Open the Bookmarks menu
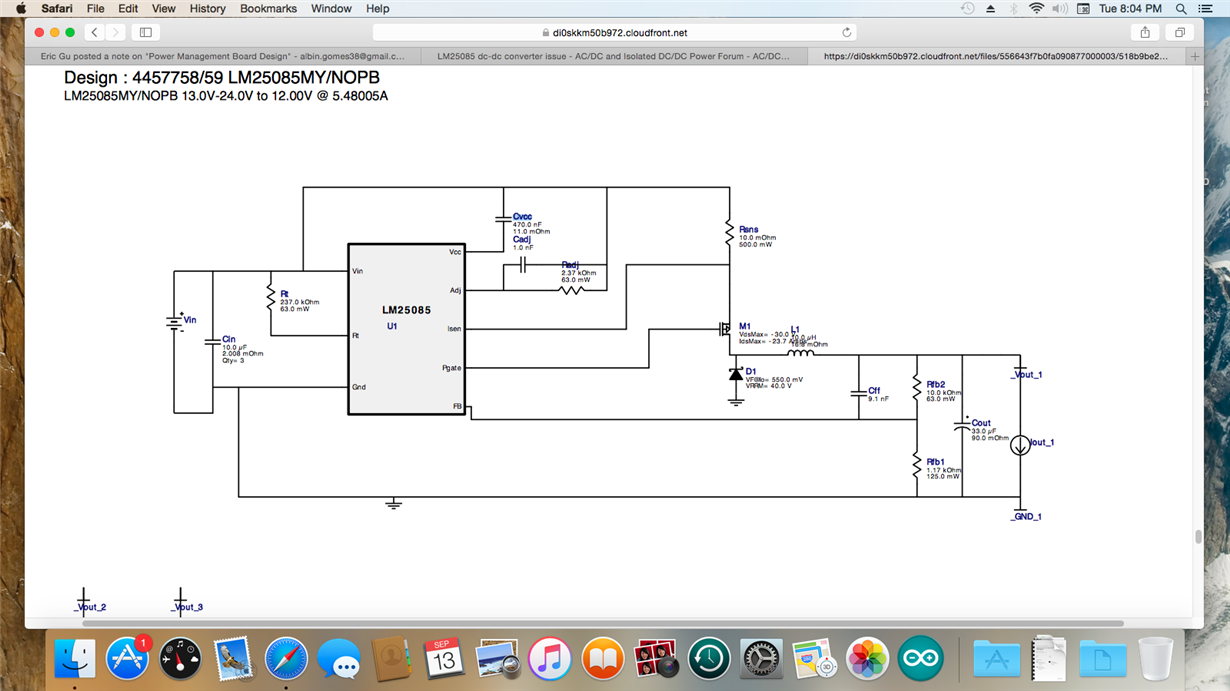1230x691 pixels. pos(268,8)
